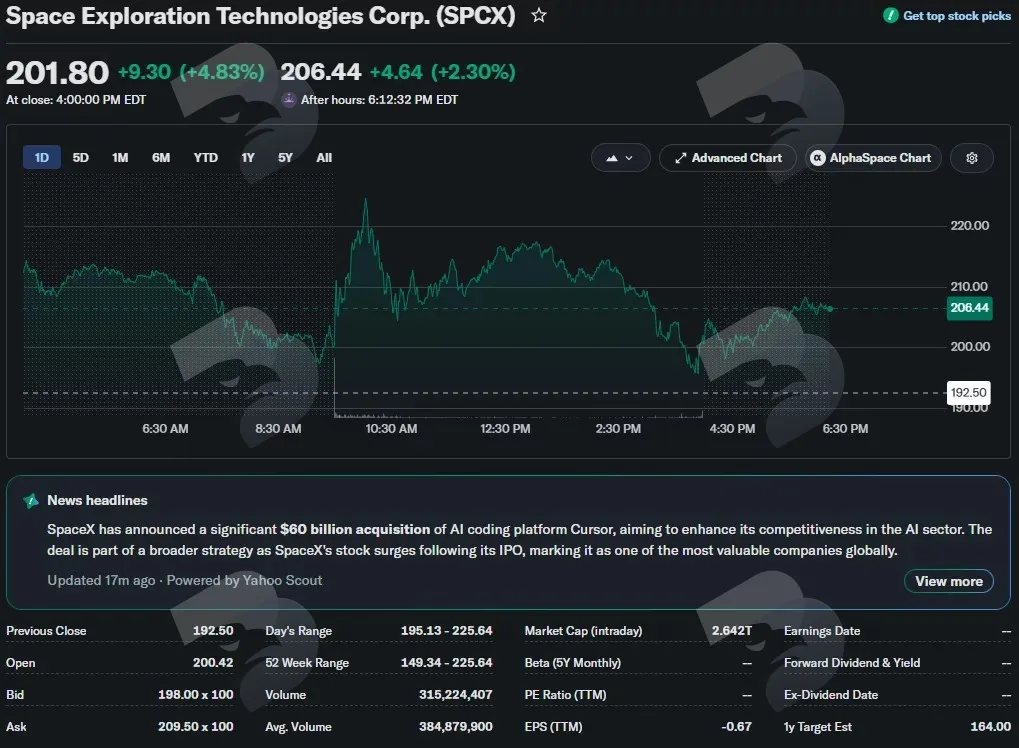The image size is (1019, 748).
Task: Switch chart to 5D range
Action: 81,157
